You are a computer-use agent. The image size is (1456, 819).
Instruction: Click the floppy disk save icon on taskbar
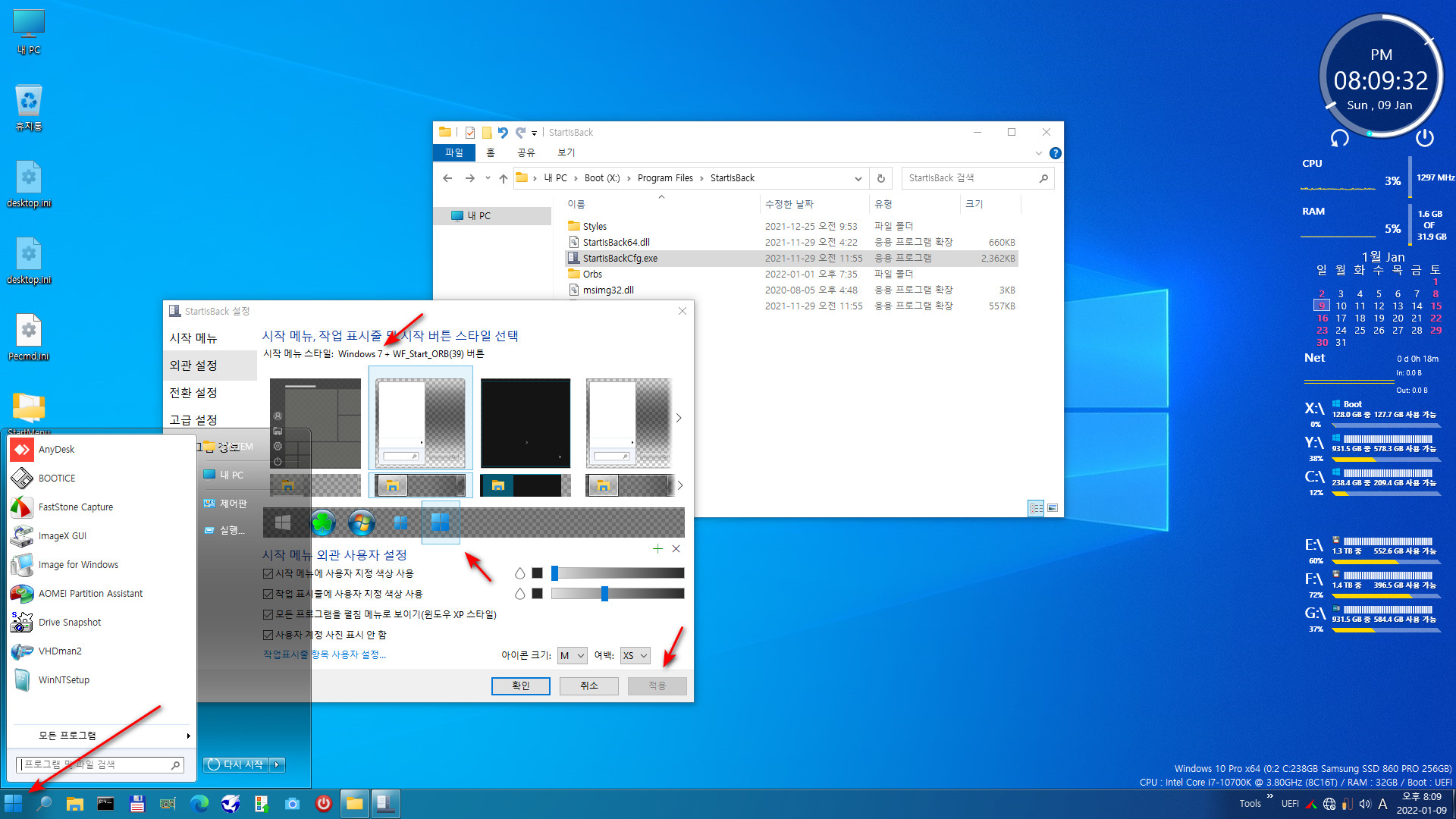(x=136, y=803)
